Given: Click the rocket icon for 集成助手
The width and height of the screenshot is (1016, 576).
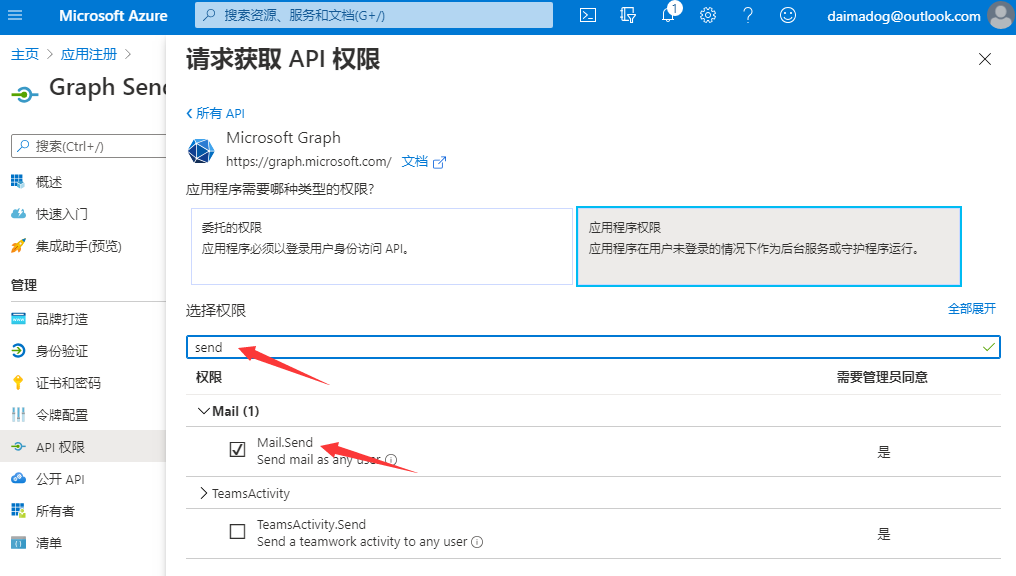Looking at the screenshot, I should pyautogui.click(x=18, y=246).
